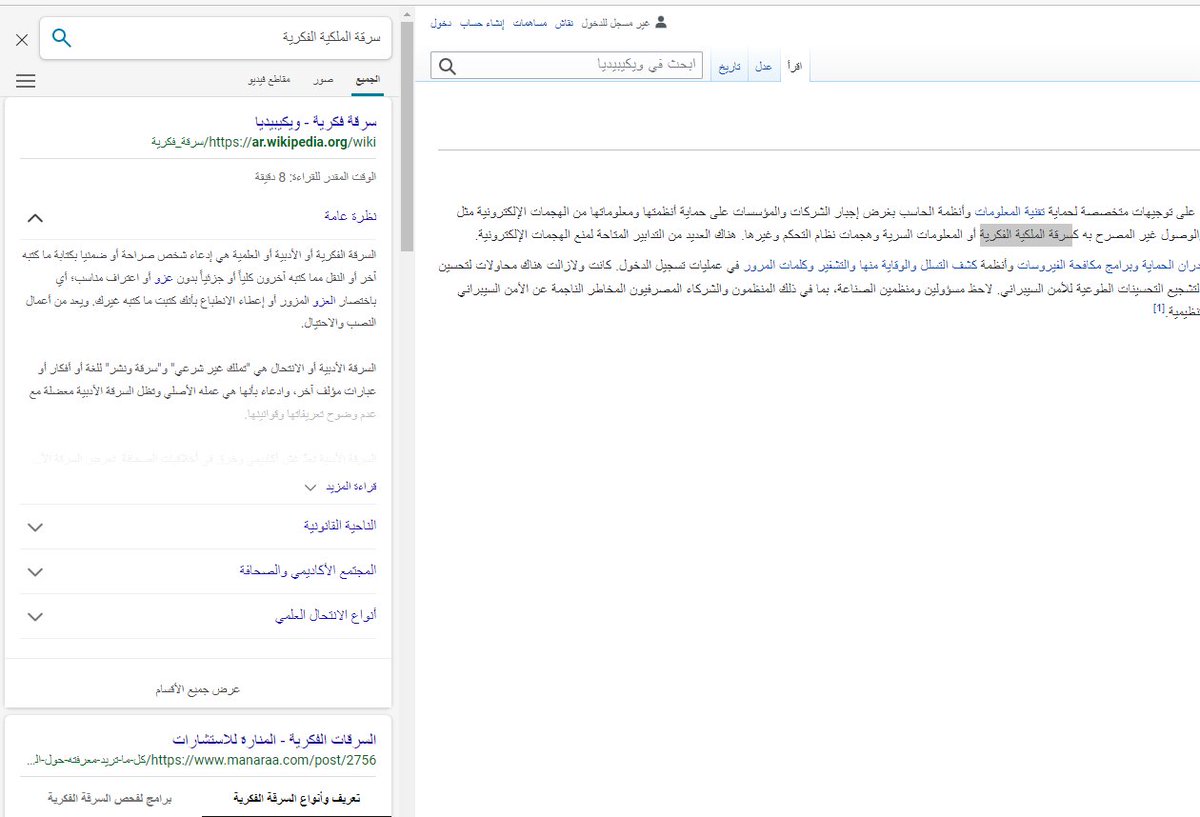Close the sidebar search panel with the X
The height and width of the screenshot is (817, 1200).
(x=22, y=40)
